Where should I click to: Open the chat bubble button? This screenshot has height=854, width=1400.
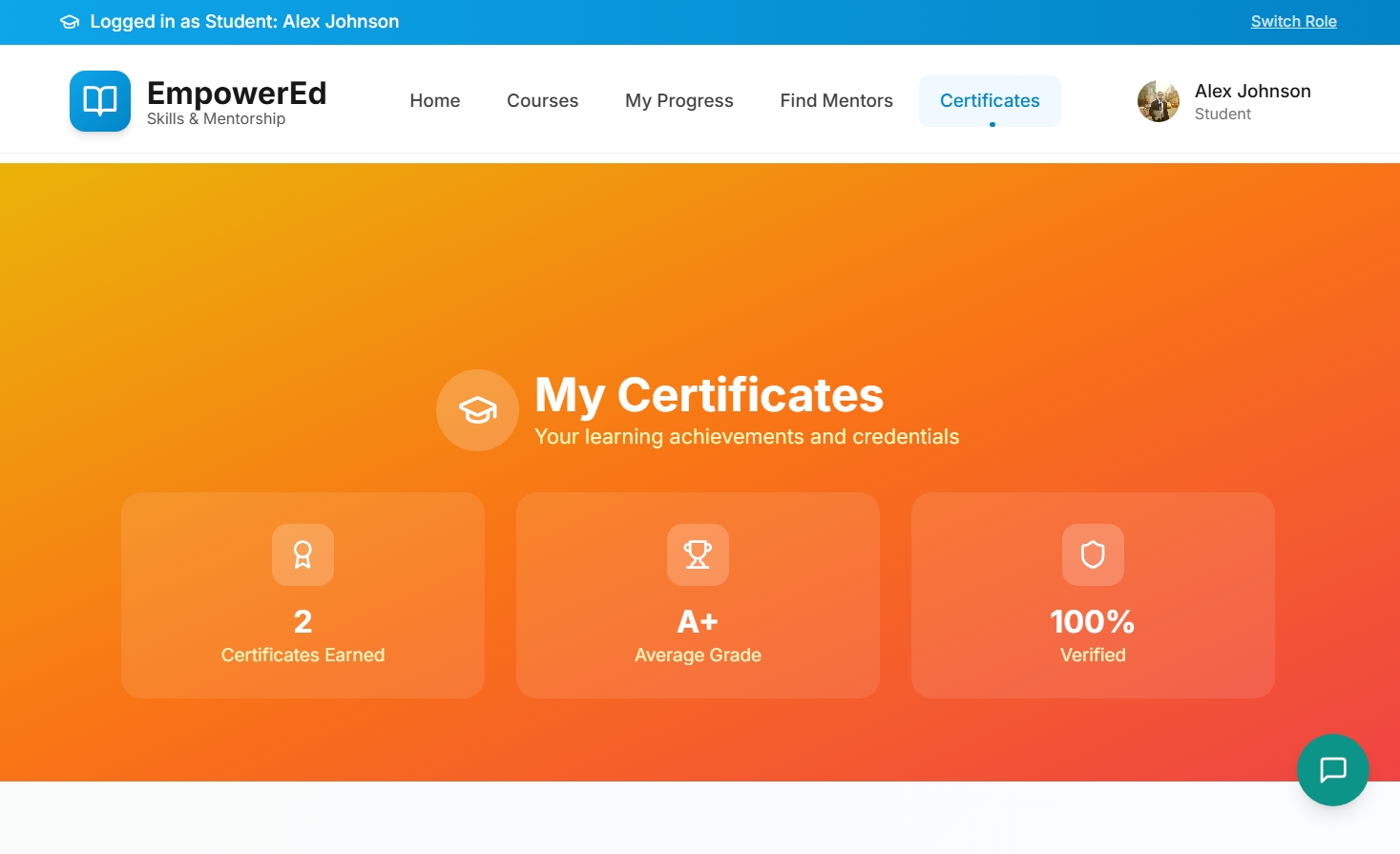pyautogui.click(x=1332, y=769)
